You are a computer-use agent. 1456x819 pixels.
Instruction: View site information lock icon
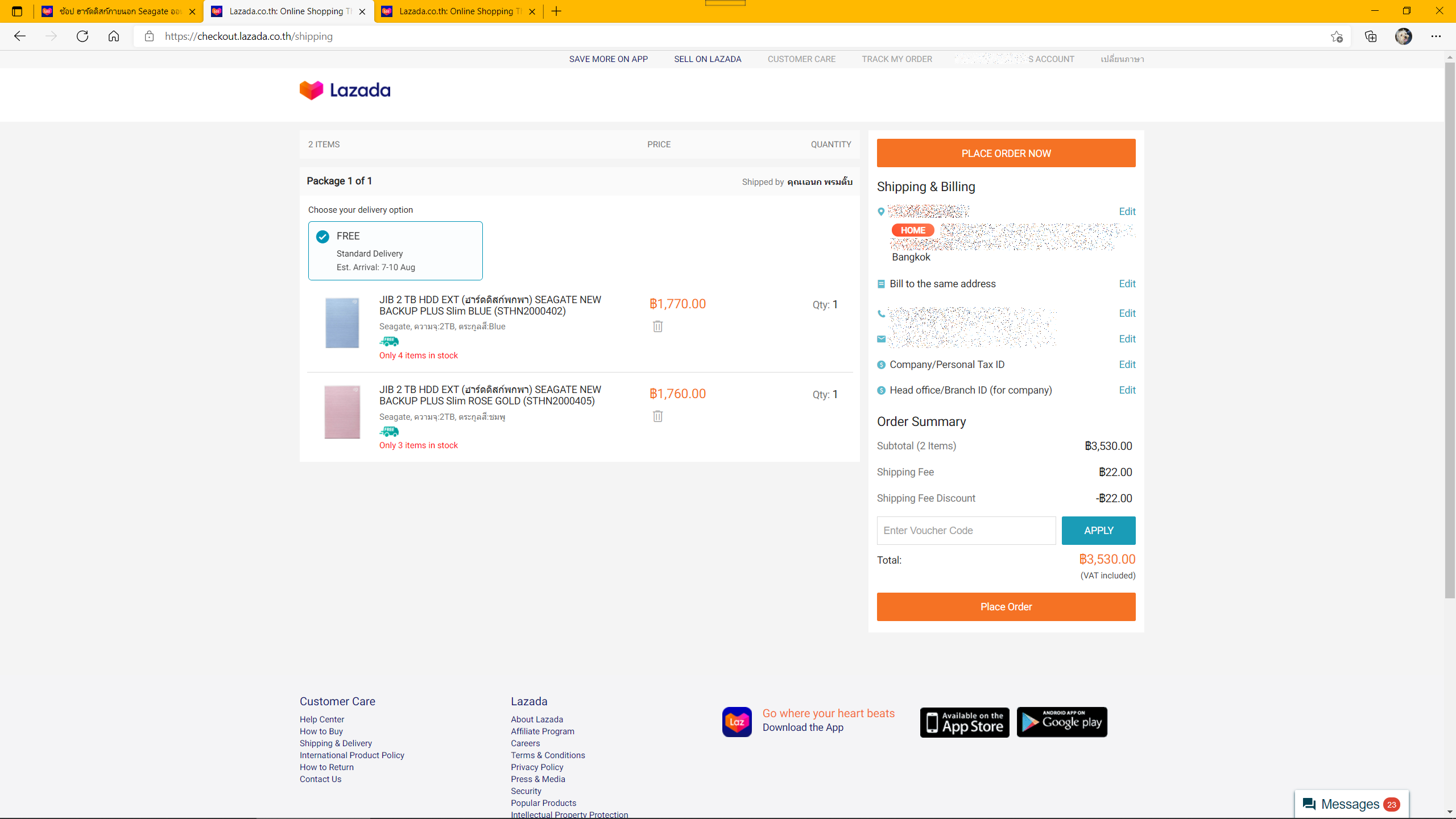point(149,36)
